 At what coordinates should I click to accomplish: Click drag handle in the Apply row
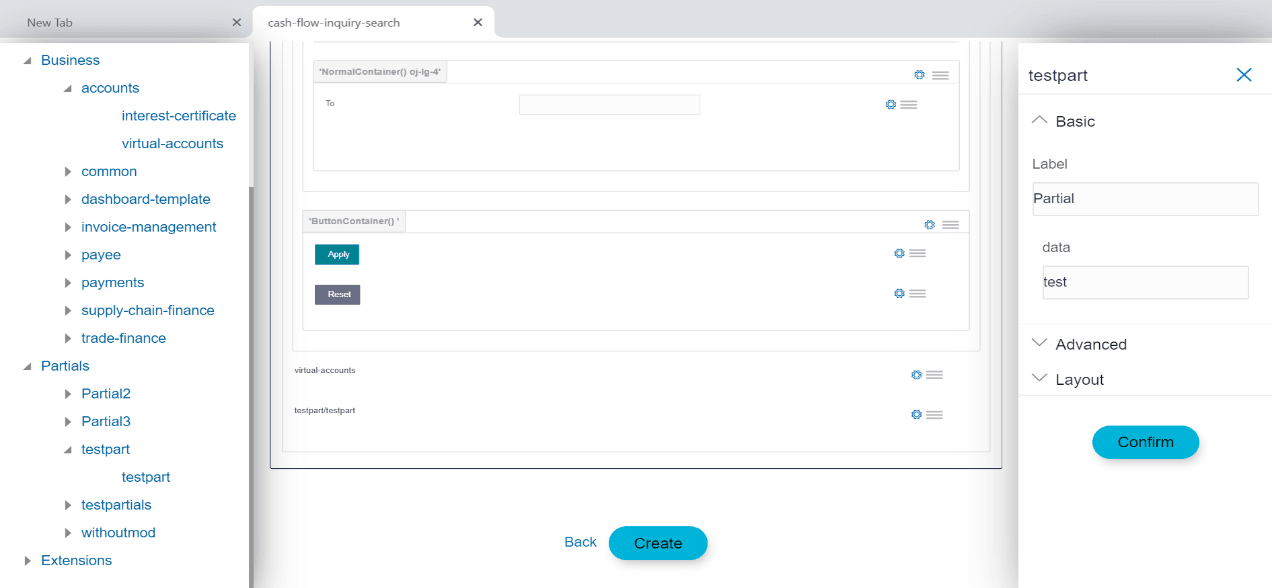[917, 253]
